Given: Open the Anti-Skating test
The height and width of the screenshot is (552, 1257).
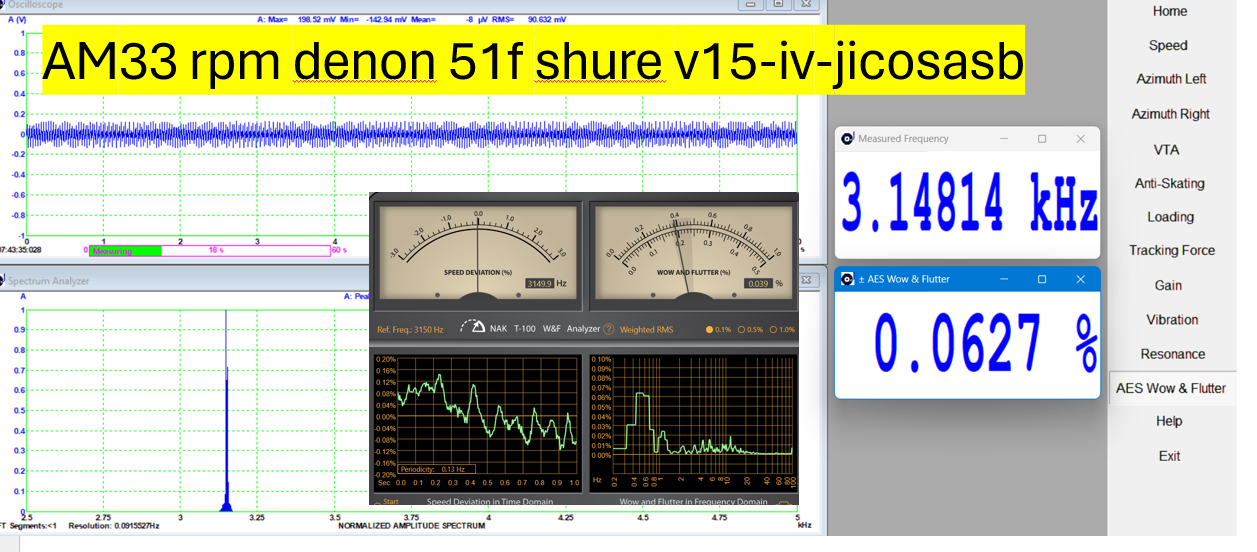Looking at the screenshot, I should coord(1169,183).
